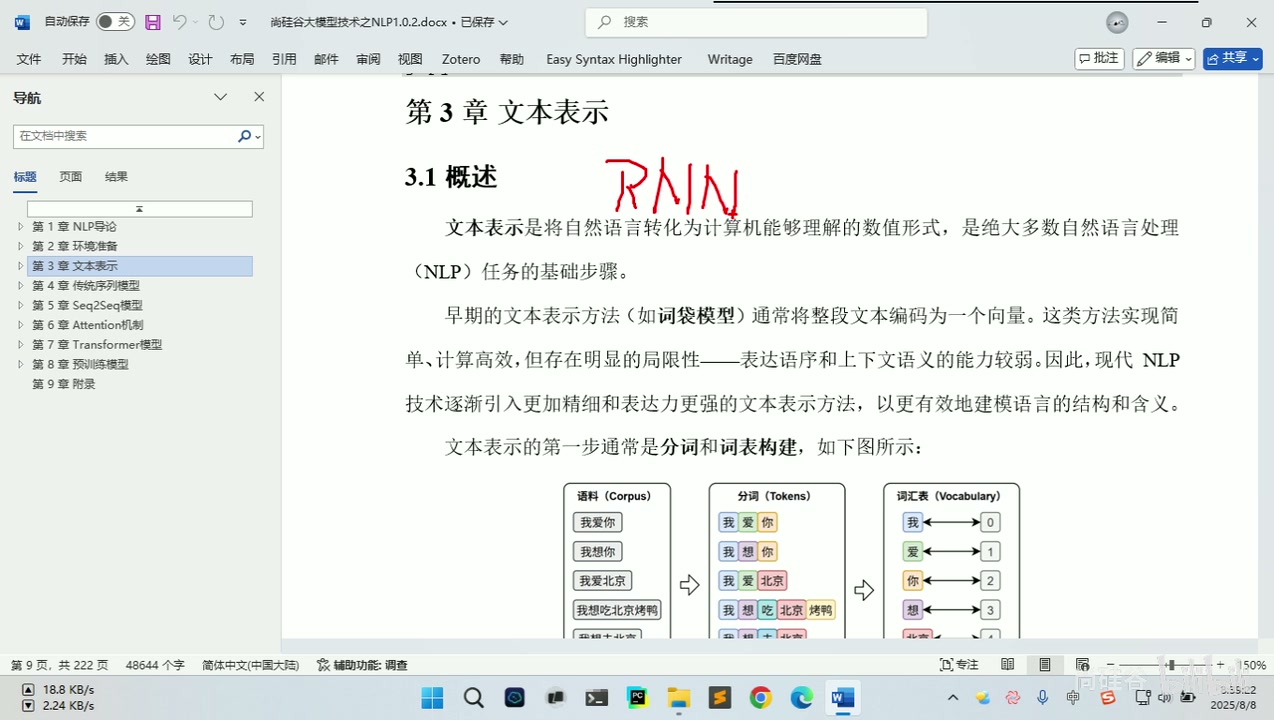Switch to the 结果 navigation tab
The image size is (1274, 720).
coord(116,177)
